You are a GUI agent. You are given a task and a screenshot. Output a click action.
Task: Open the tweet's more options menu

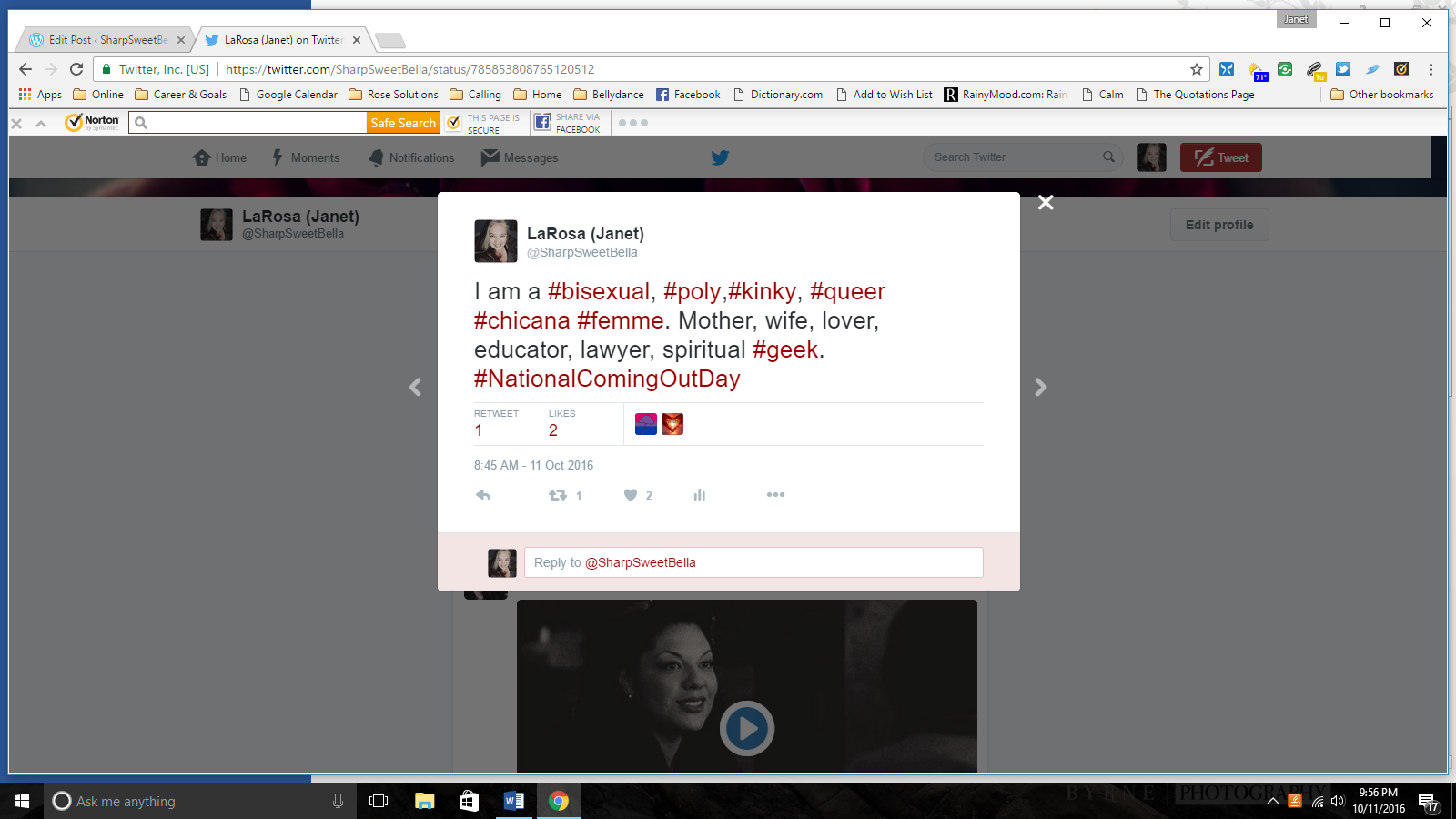coord(775,494)
